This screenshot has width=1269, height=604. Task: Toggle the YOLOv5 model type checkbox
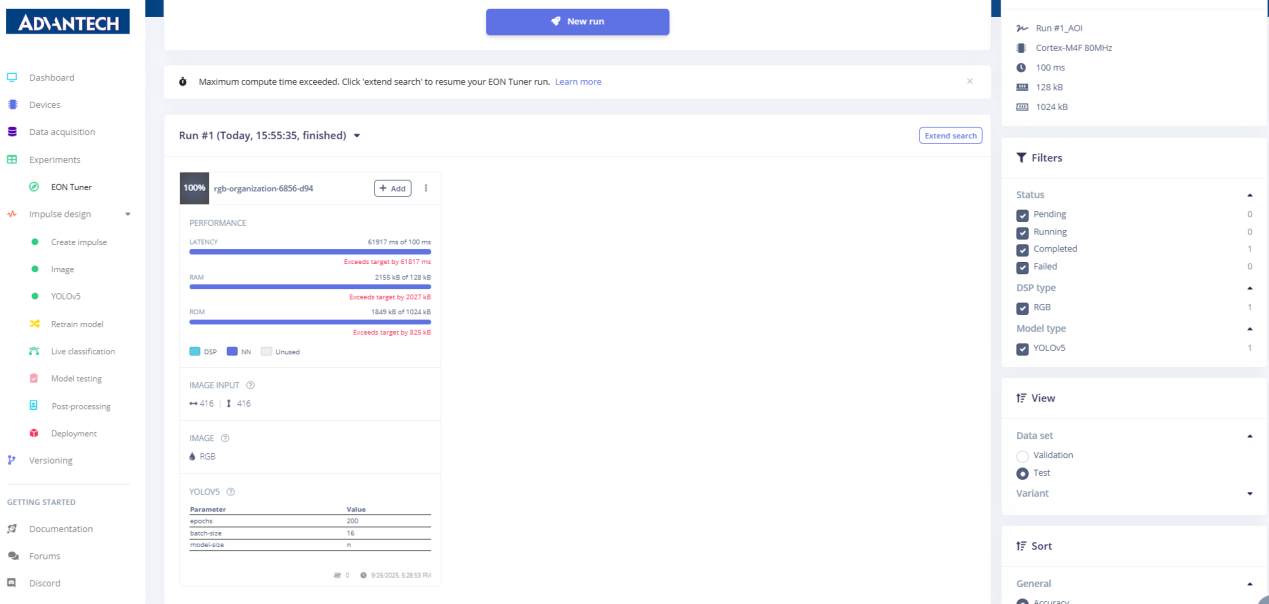click(x=1023, y=349)
